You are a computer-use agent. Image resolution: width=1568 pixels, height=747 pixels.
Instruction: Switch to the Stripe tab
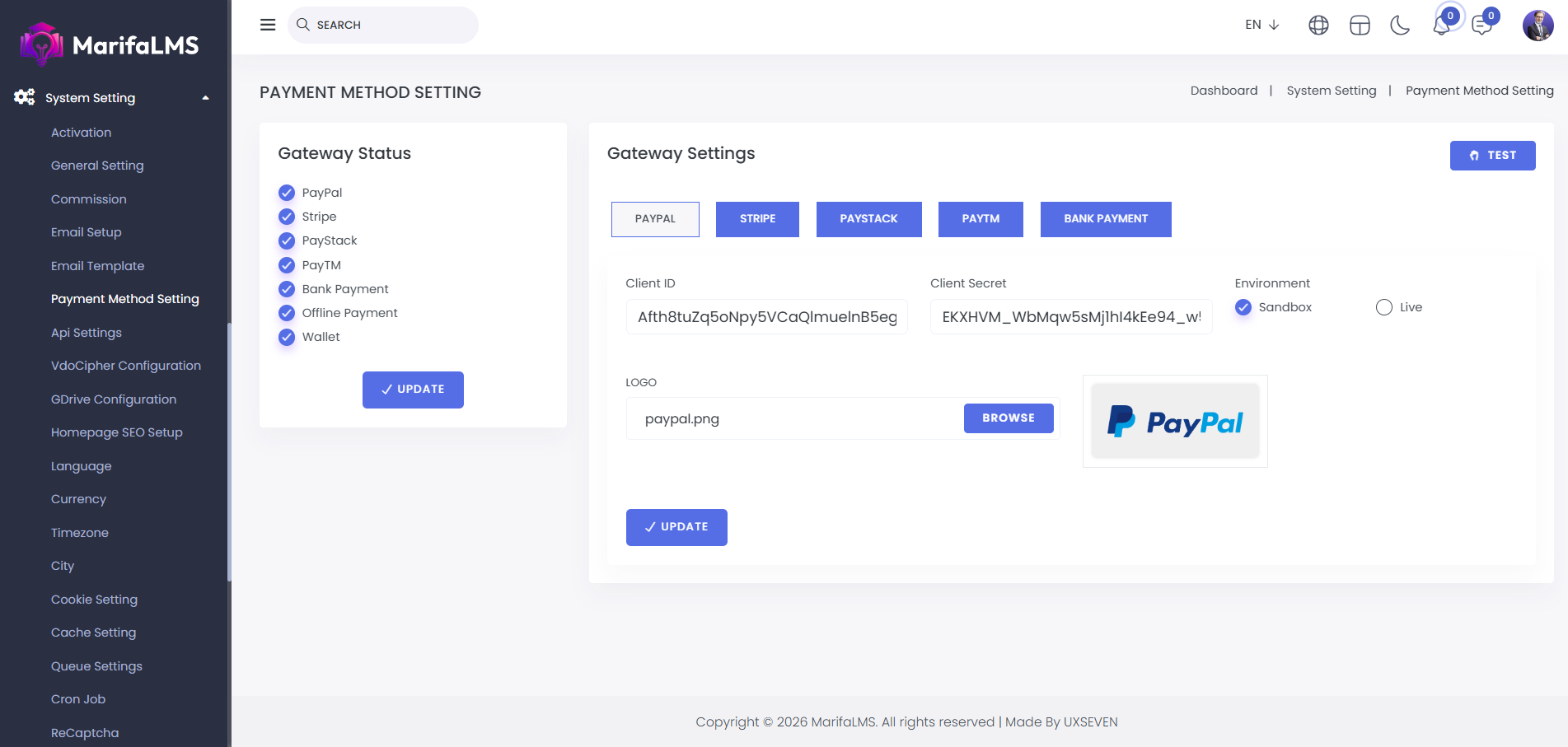click(x=757, y=219)
